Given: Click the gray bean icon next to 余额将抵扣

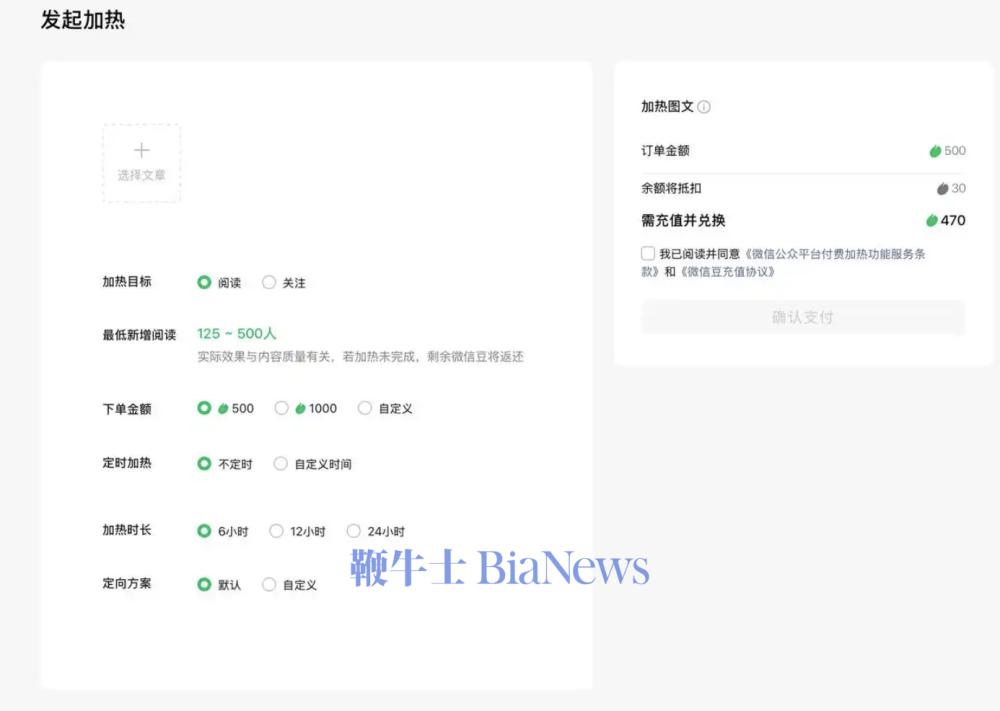Looking at the screenshot, I should tap(941, 188).
